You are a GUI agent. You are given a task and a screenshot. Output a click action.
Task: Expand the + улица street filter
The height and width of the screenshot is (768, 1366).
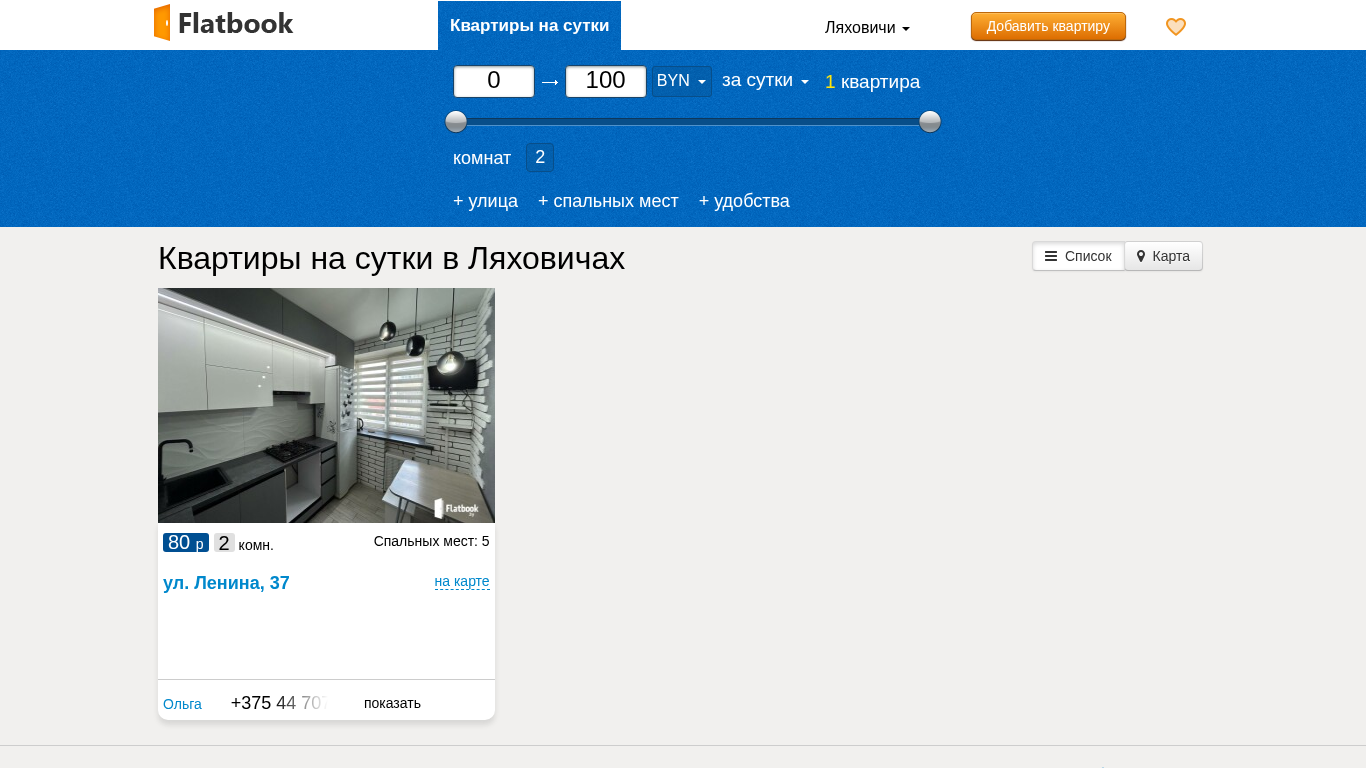point(485,201)
